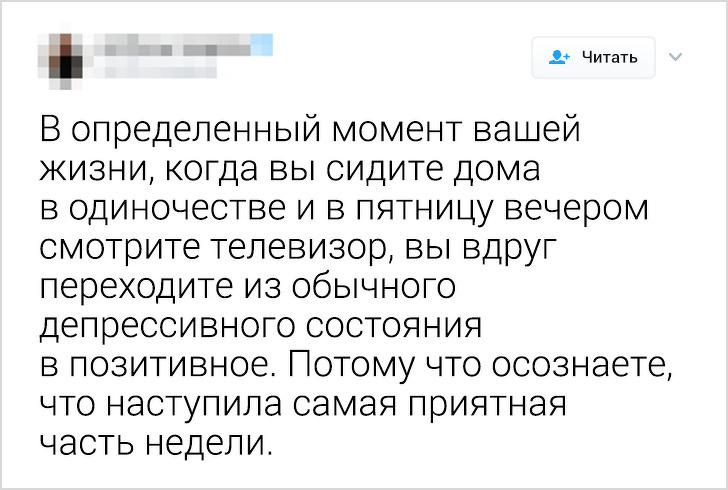Click the "Читать" follow button
The width and height of the screenshot is (728, 490).
[x=594, y=57]
